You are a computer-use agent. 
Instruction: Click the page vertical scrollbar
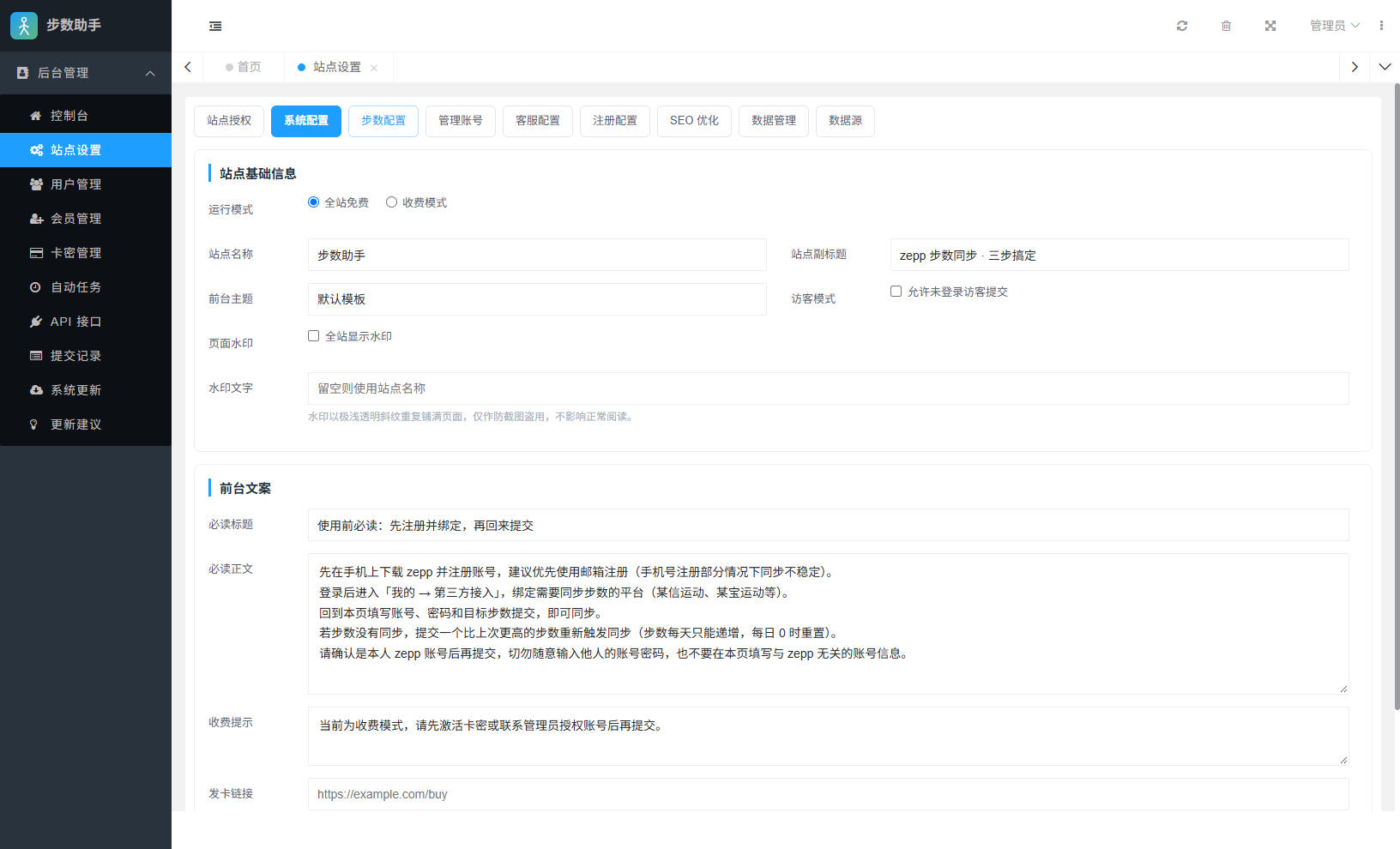tap(1397, 396)
